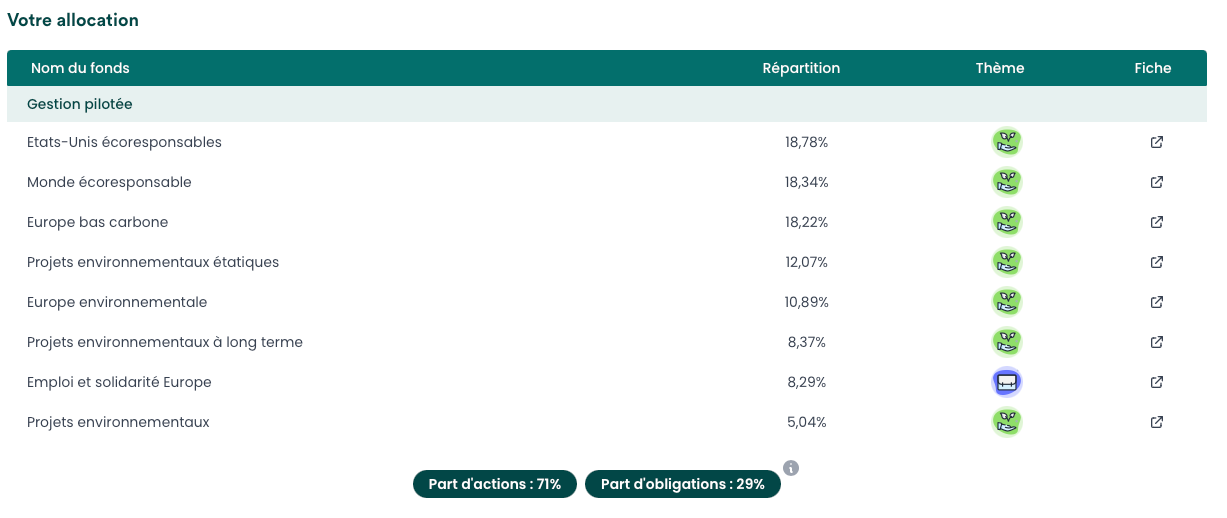Click the Nom du fonds column header
Viewport: 1227px width, 518px height.
pos(80,68)
